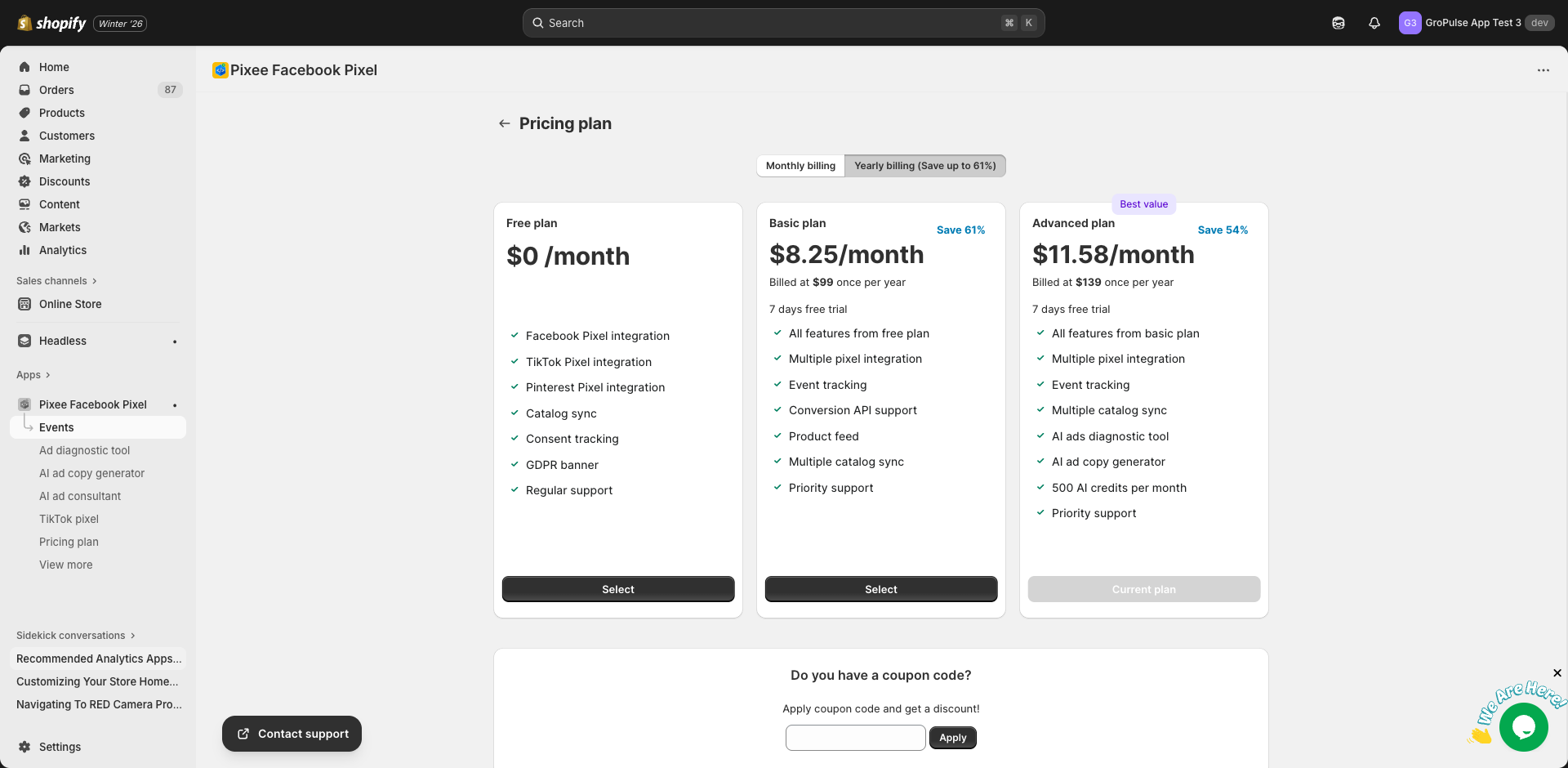Click the status dot next to Headless
Screen dimensions: 1568x768
point(175,341)
